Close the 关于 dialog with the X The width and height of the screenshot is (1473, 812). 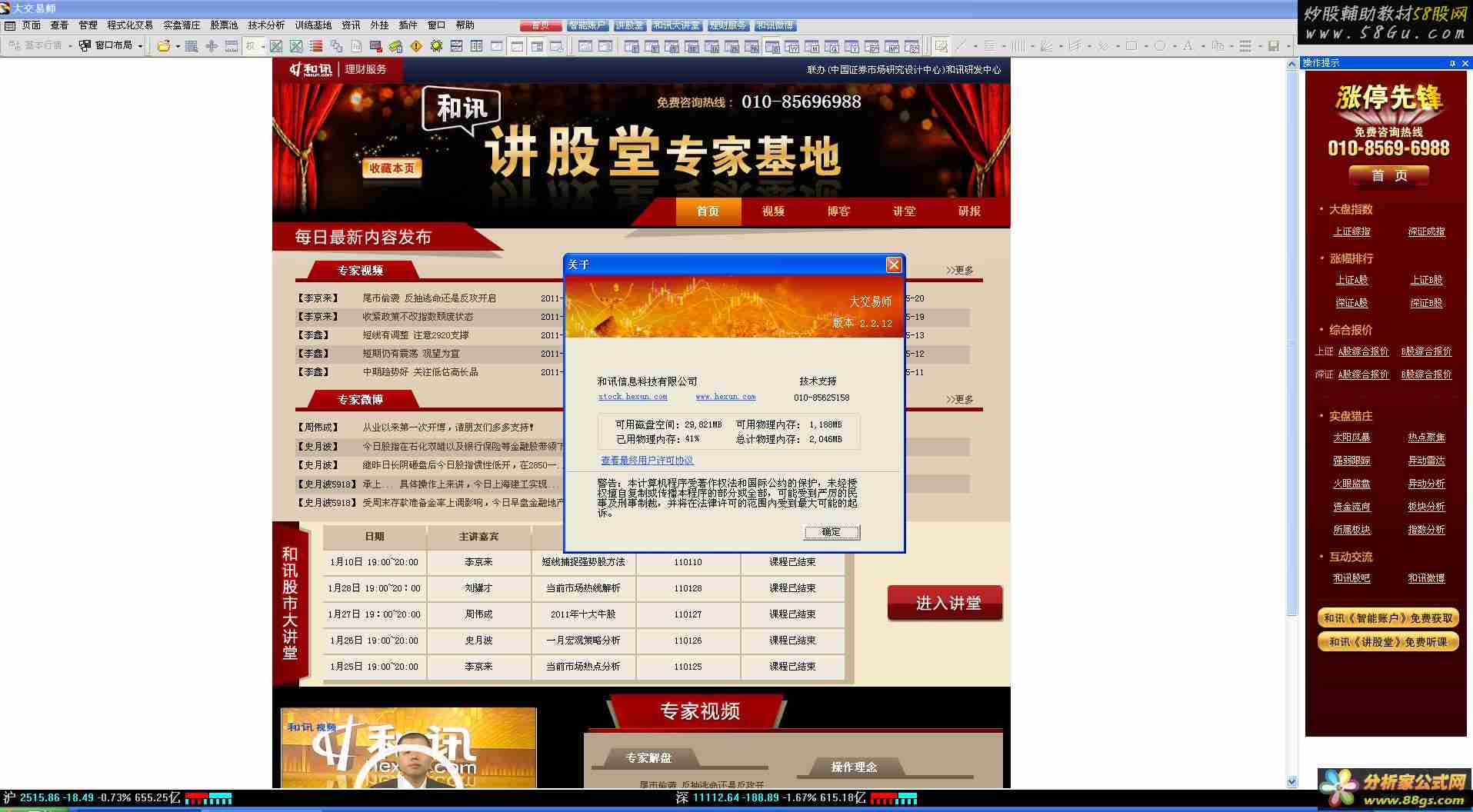893,265
